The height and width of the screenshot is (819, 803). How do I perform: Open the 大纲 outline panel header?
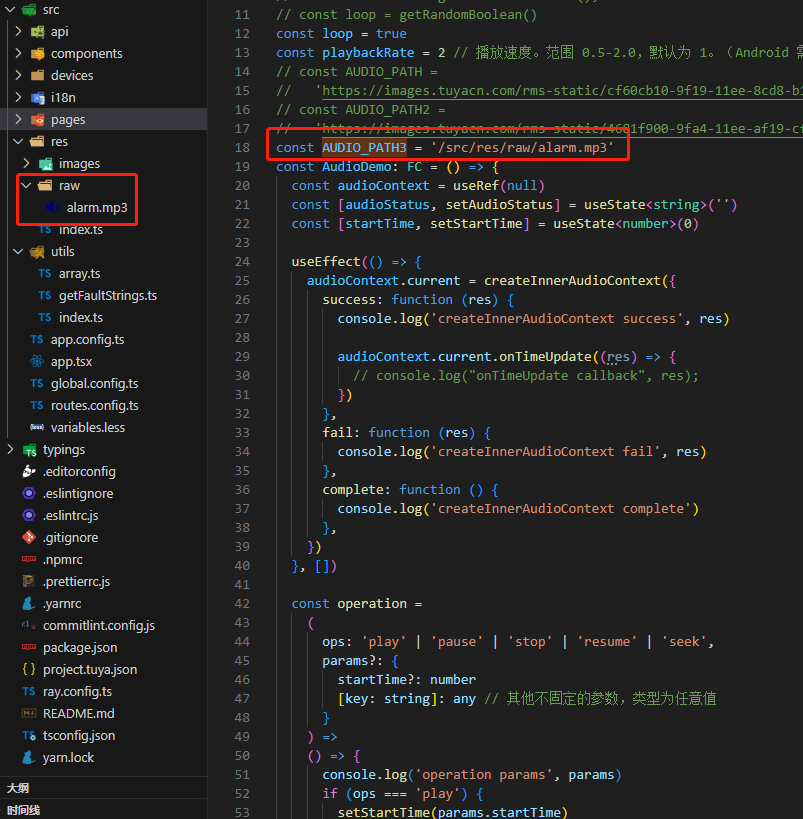coord(103,788)
